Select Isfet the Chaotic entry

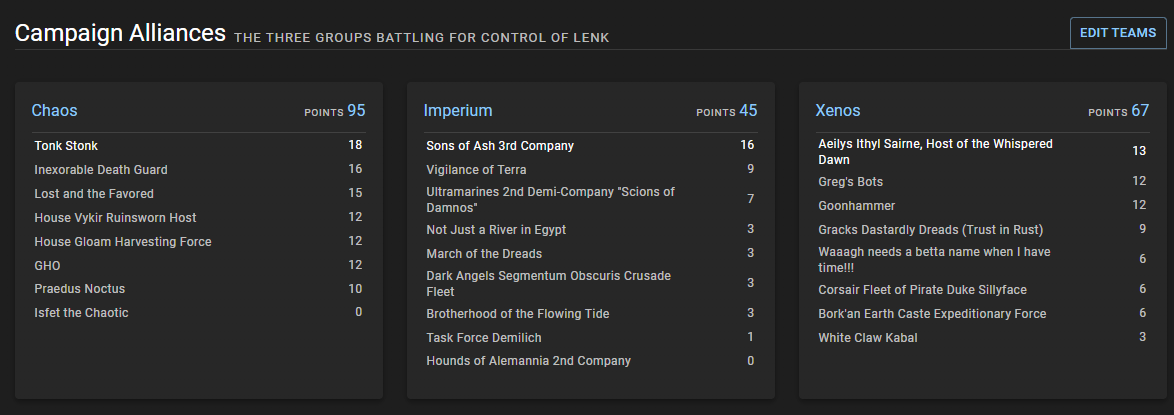click(x=81, y=313)
